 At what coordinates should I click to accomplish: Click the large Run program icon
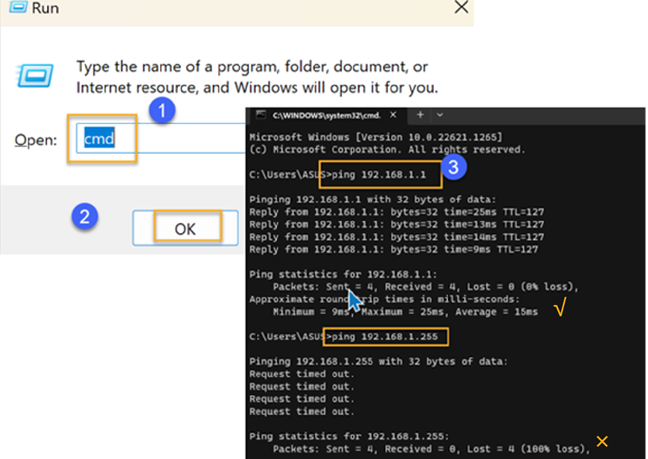point(35,76)
